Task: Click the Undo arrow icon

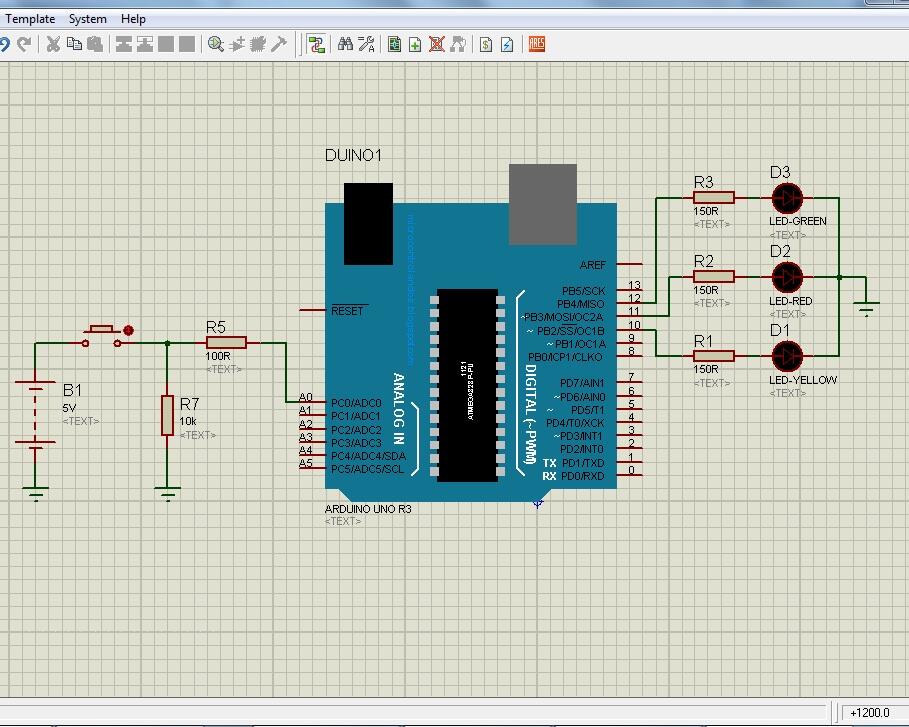Action: pos(4,44)
